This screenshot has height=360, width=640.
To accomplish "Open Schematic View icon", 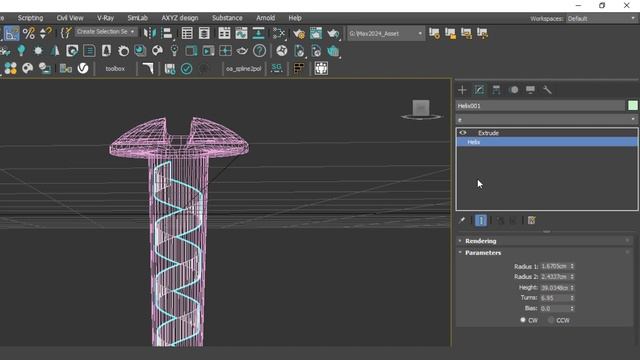I will [258, 33].
